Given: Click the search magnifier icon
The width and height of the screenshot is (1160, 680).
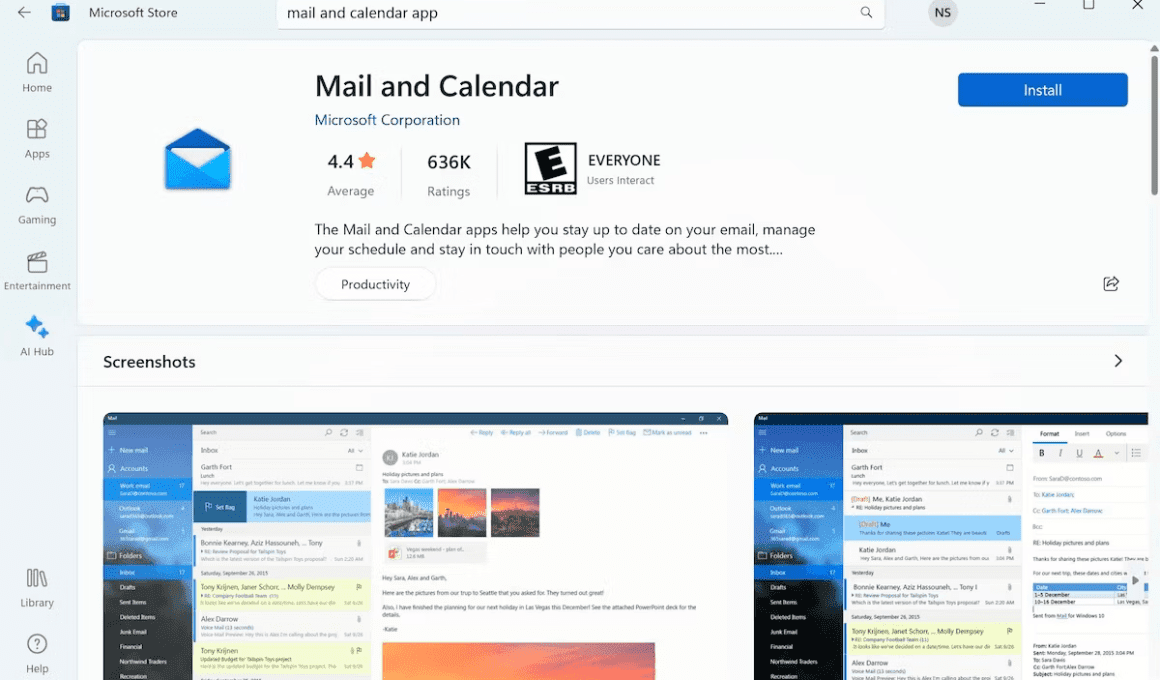Looking at the screenshot, I should tap(866, 13).
